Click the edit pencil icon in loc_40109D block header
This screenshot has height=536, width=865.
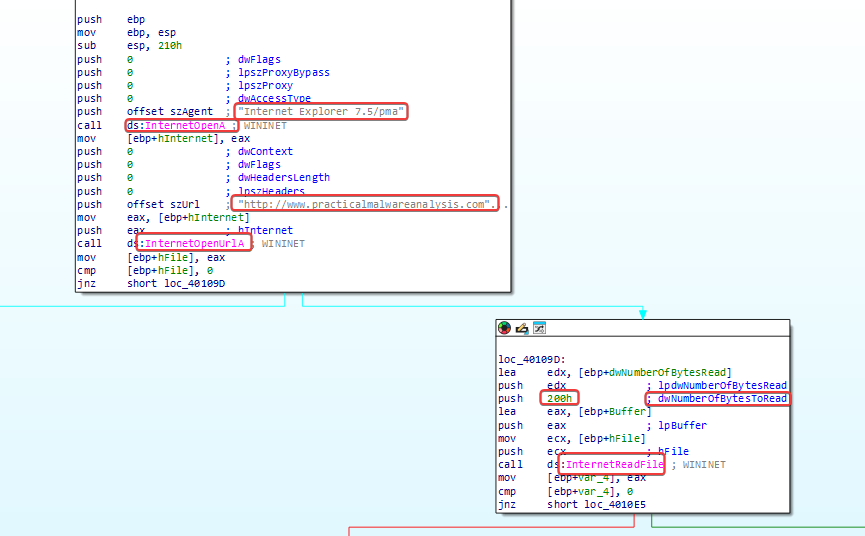point(522,328)
